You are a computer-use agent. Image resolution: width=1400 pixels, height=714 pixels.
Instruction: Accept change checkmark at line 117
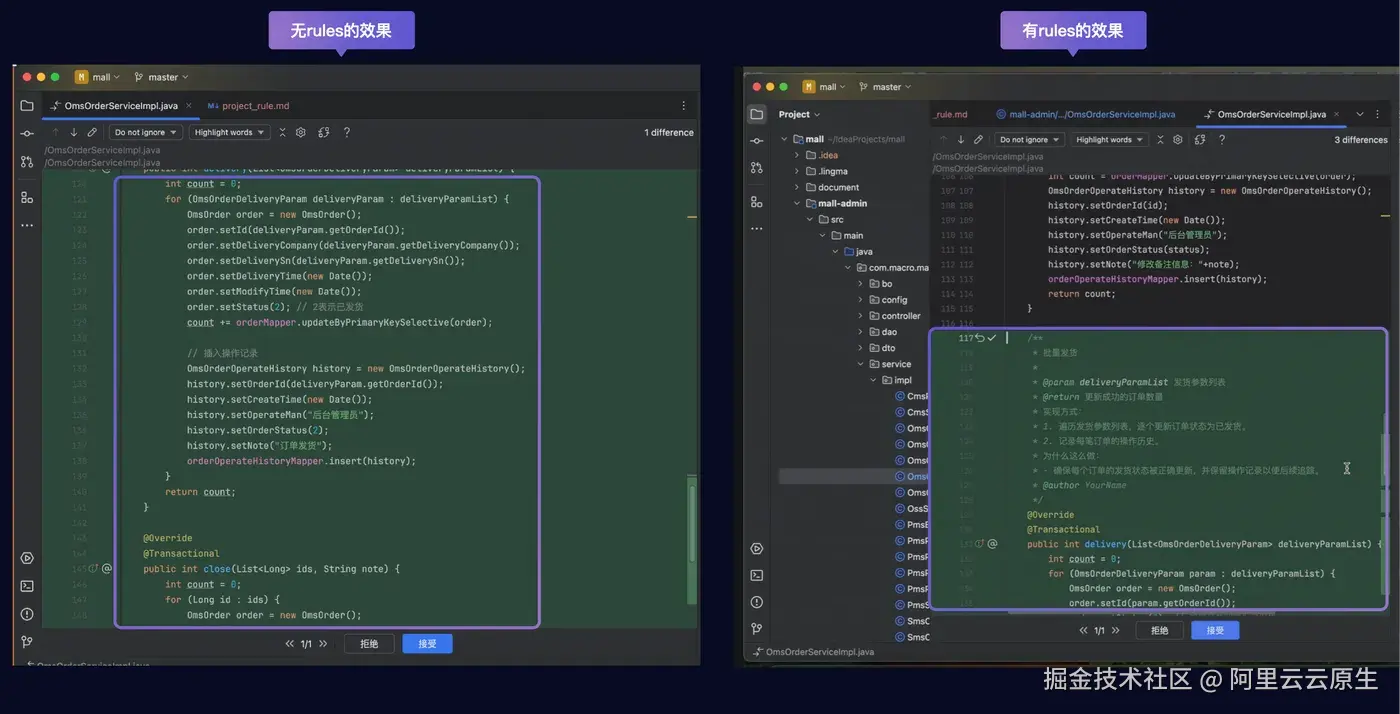tap(993, 338)
